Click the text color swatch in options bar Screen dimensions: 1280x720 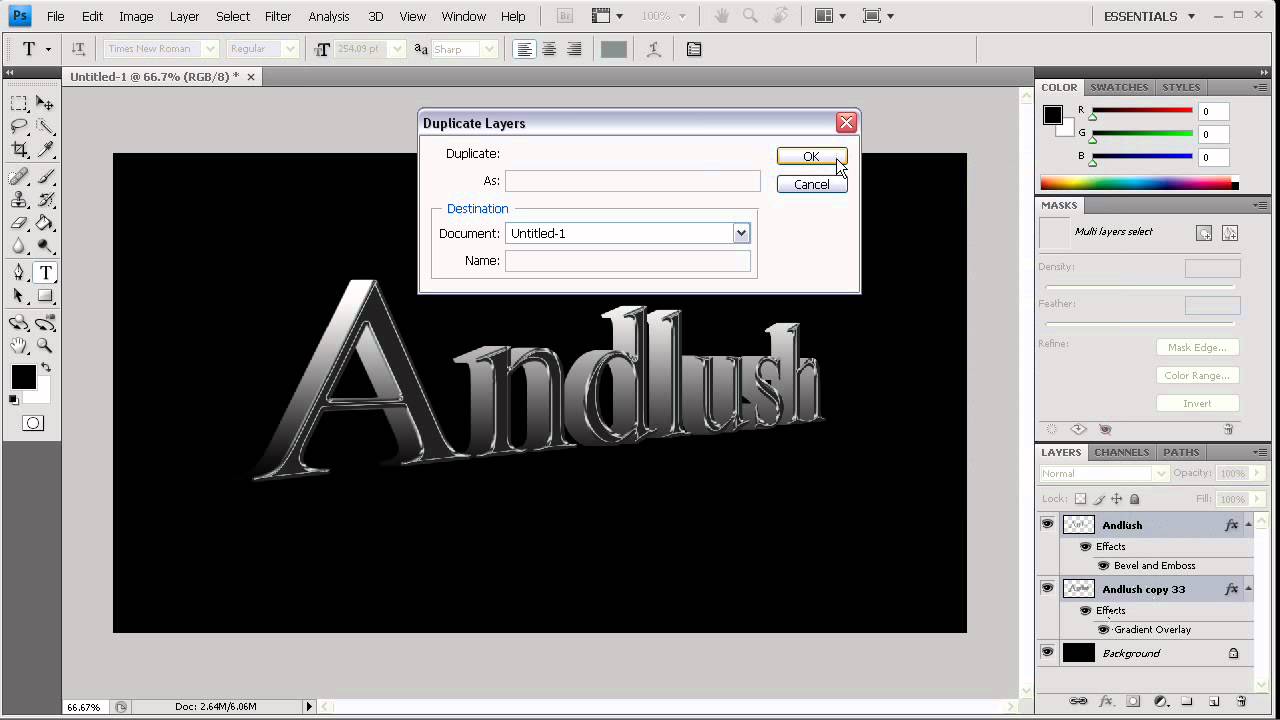click(x=613, y=49)
